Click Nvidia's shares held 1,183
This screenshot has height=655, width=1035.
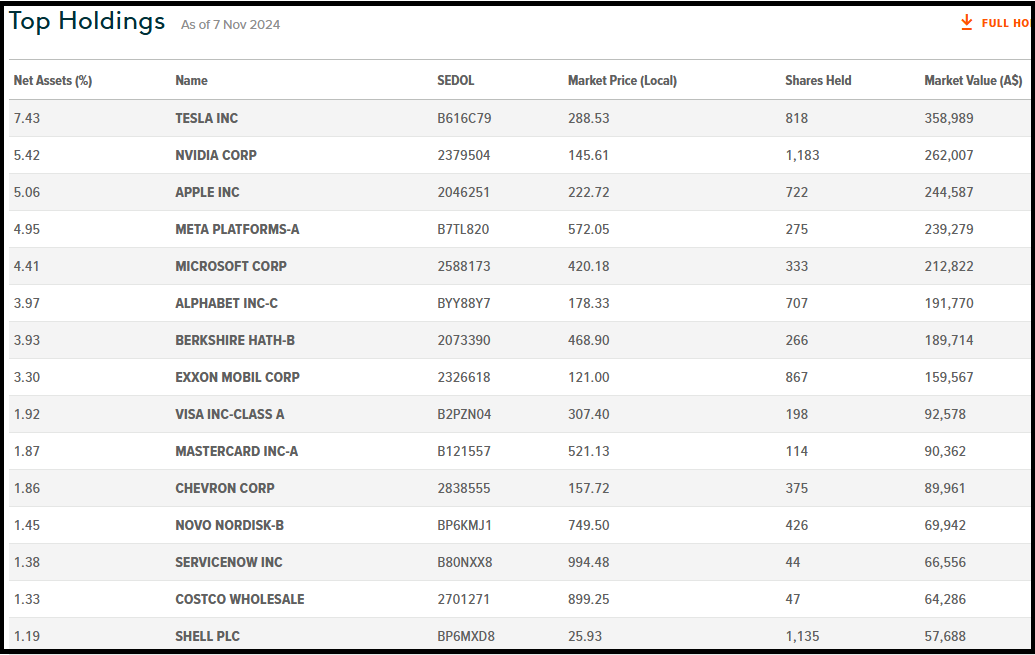click(802, 155)
